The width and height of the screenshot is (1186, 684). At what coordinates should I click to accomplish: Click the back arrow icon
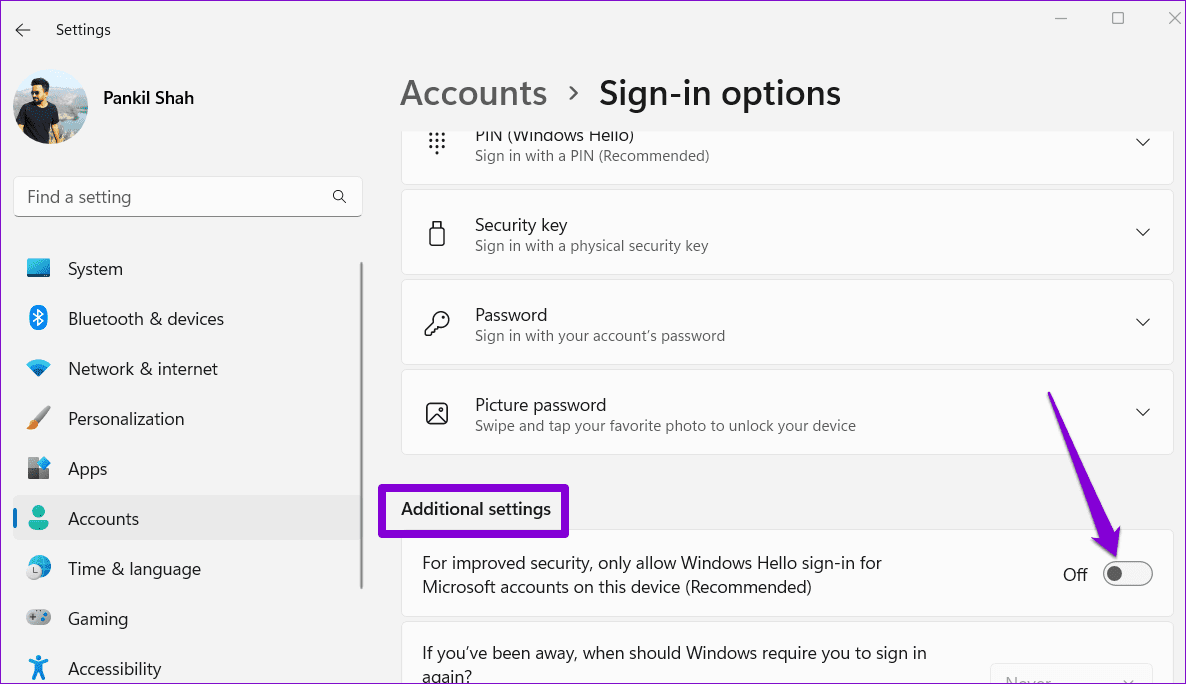(x=23, y=30)
